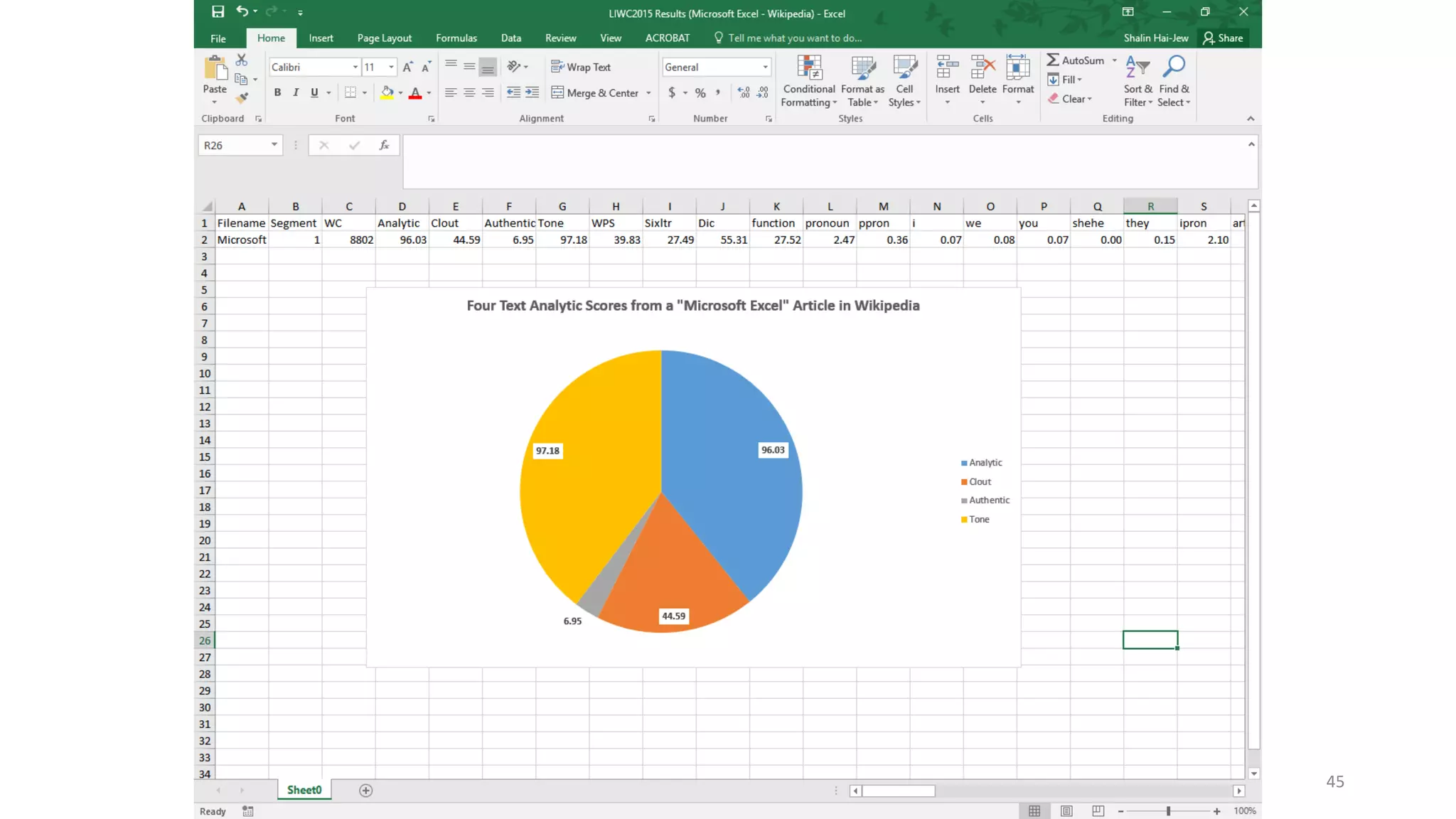Click the Format Painter brush icon
1456x819 pixels.
pyautogui.click(x=242, y=98)
